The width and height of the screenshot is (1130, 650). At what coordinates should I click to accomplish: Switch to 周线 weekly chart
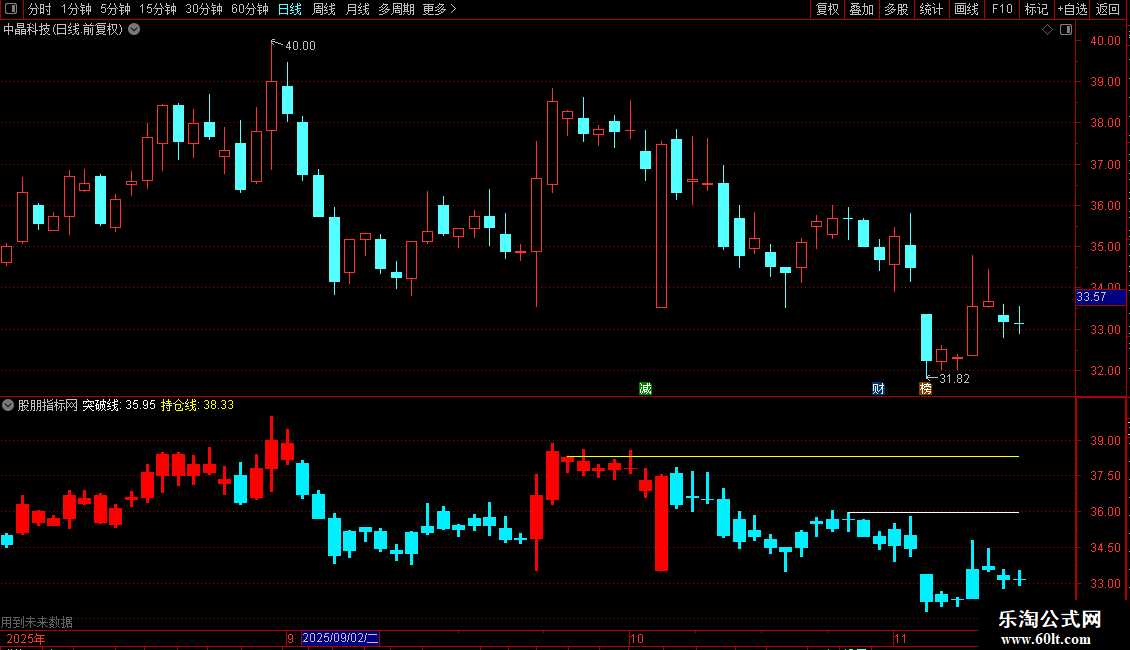(324, 9)
